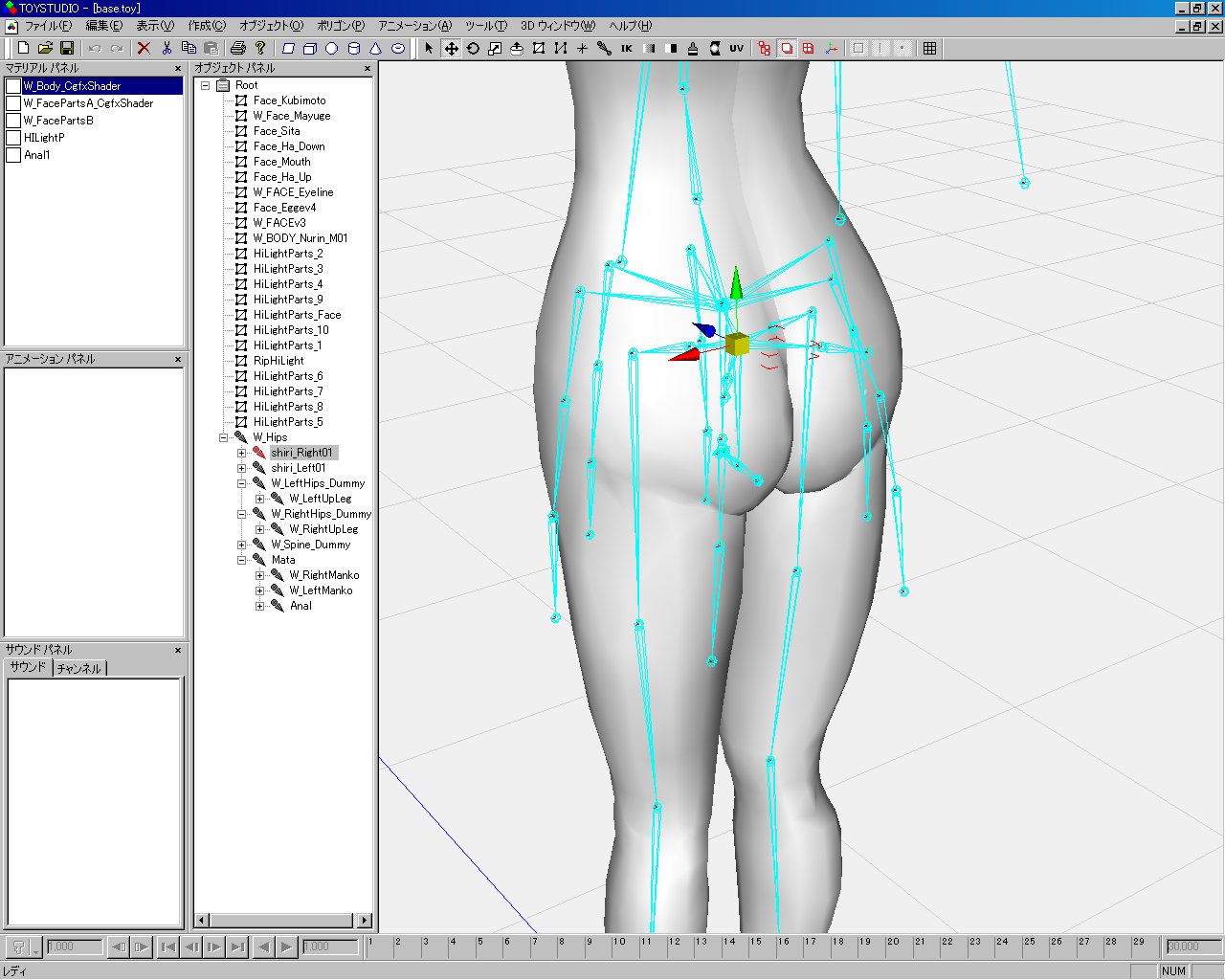Toggle the Anal1 material checkbox
This screenshot has height=980, width=1225.
point(13,155)
